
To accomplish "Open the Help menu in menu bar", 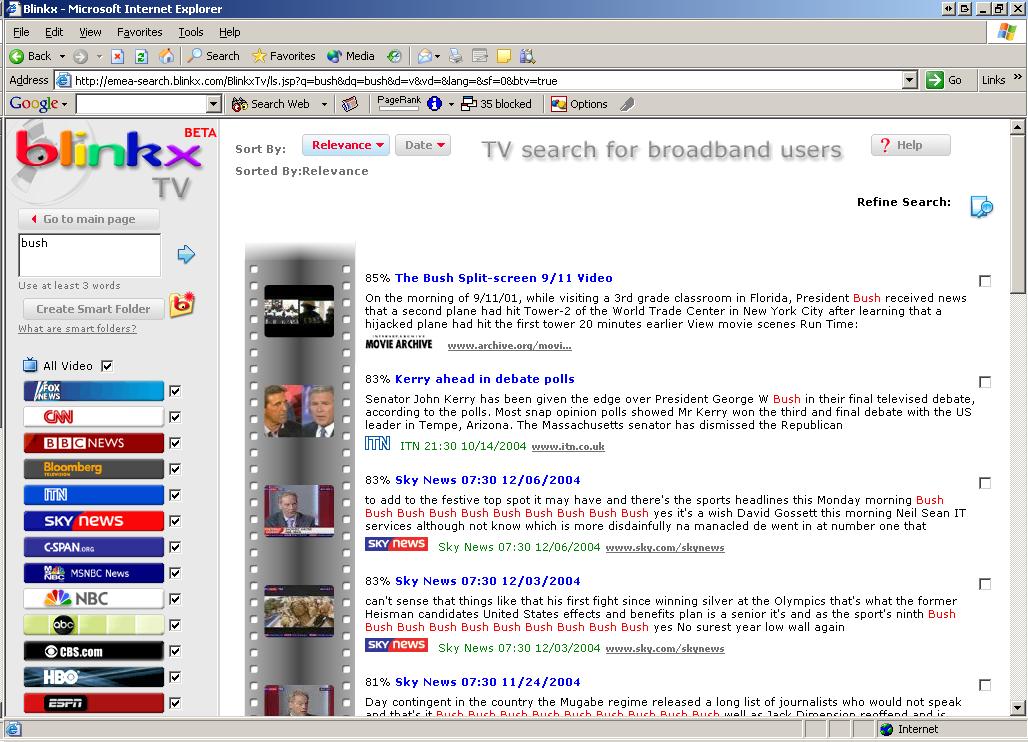I will 229,31.
